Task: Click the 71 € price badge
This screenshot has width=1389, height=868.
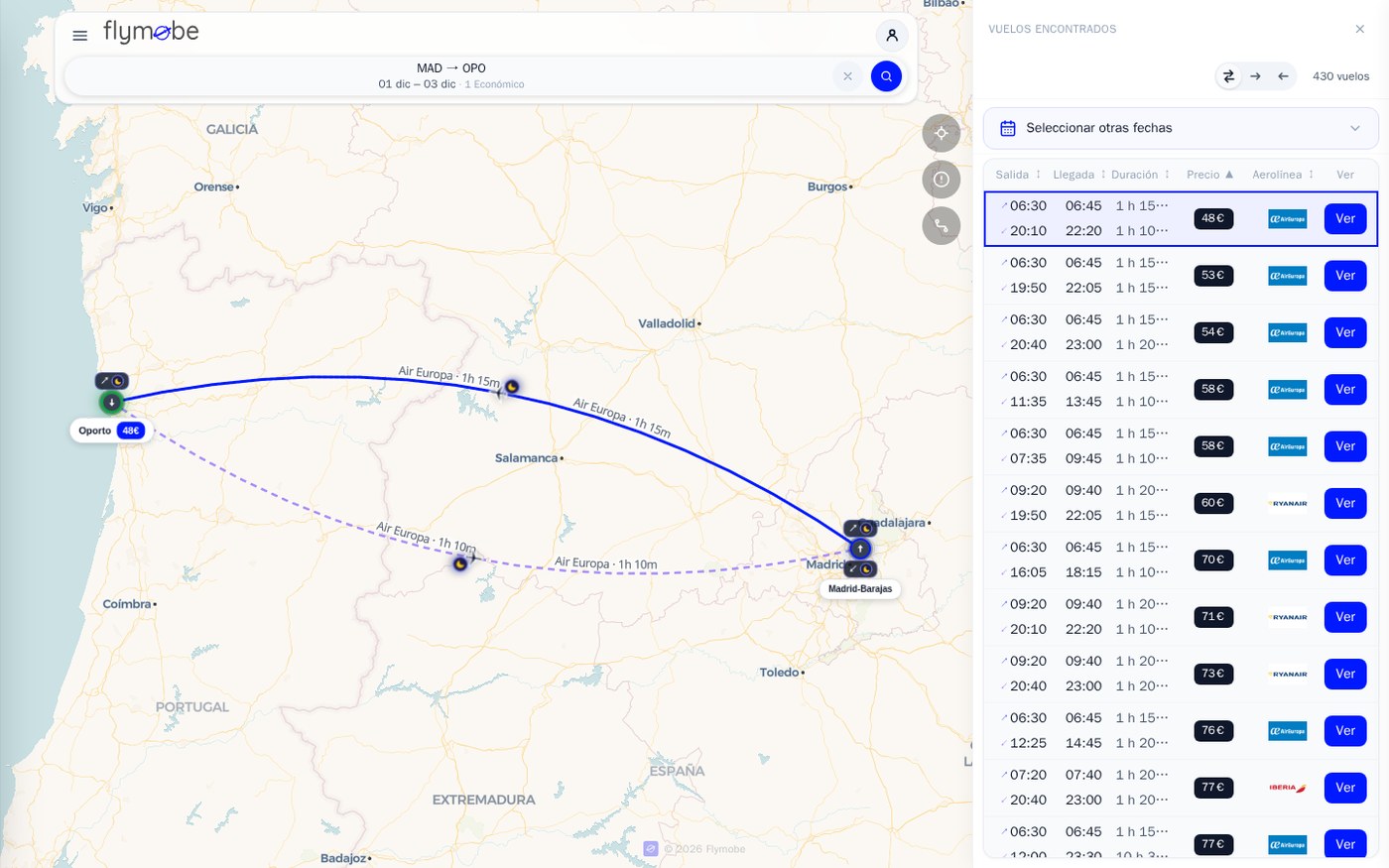Action: 1213,617
